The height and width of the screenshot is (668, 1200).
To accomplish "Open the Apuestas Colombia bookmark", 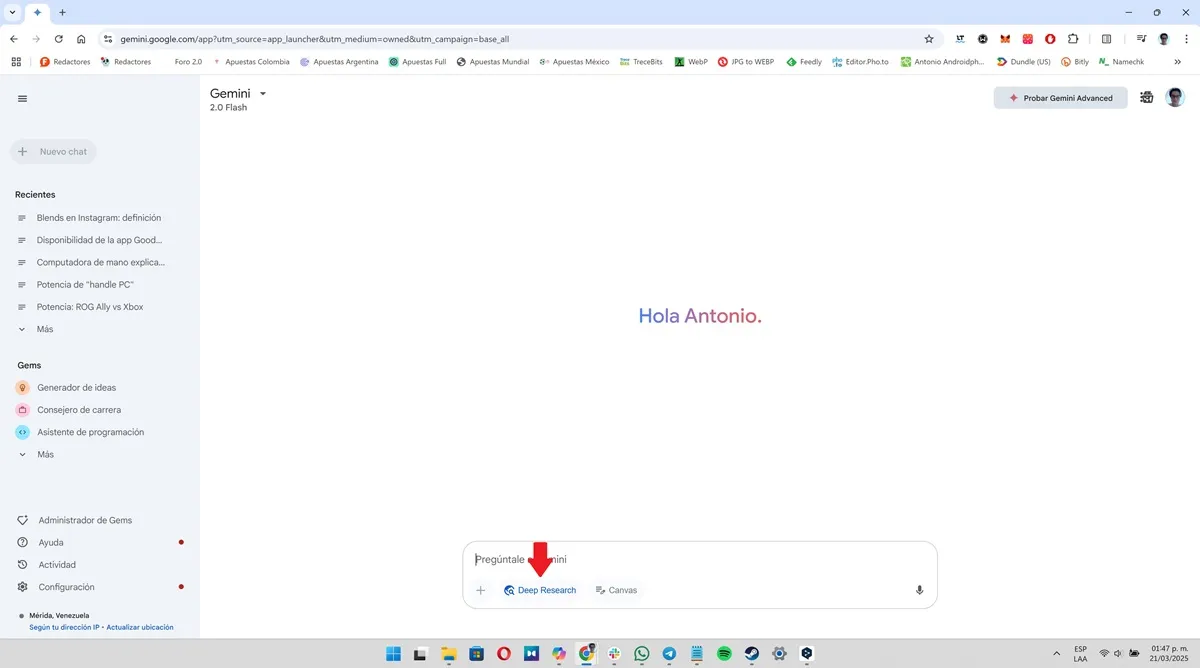I will click(x=251, y=62).
